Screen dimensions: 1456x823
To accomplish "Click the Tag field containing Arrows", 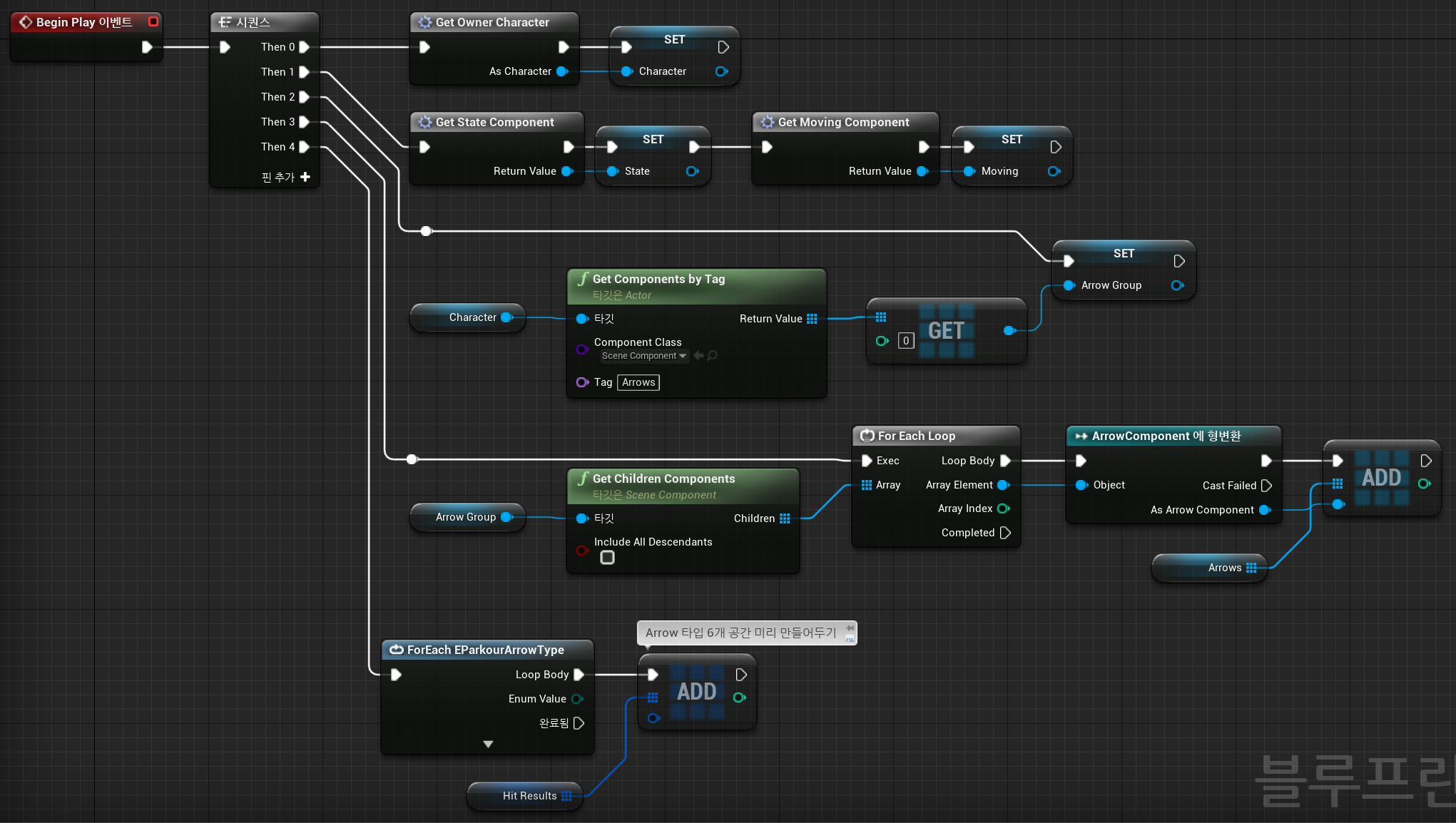I will click(638, 382).
